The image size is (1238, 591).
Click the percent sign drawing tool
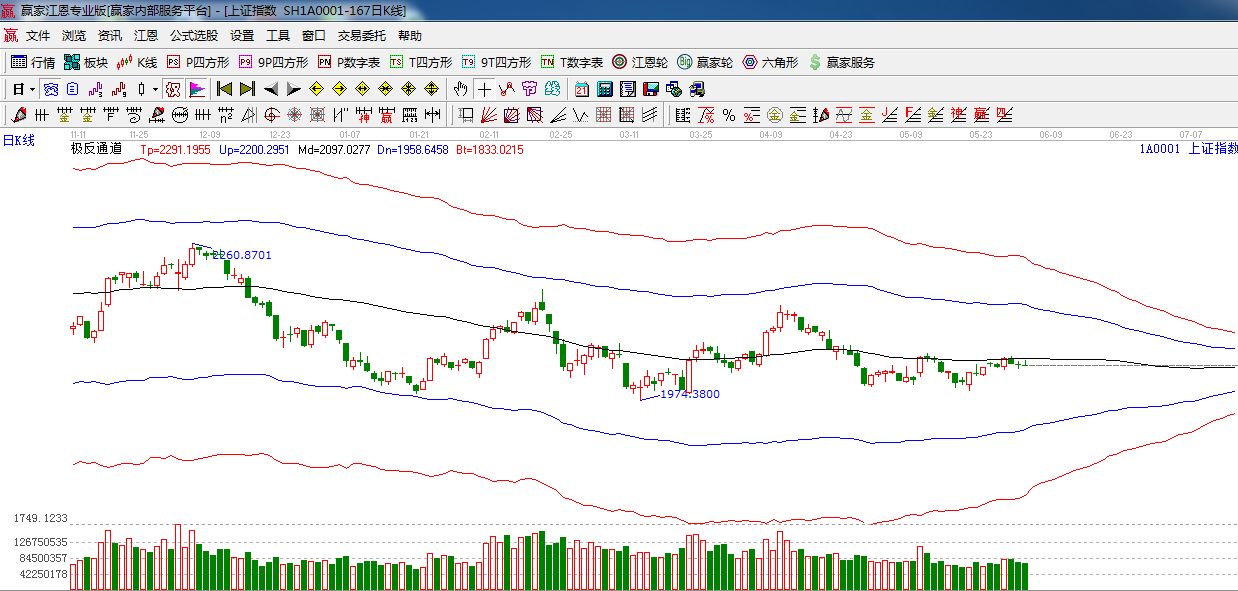tap(728, 115)
